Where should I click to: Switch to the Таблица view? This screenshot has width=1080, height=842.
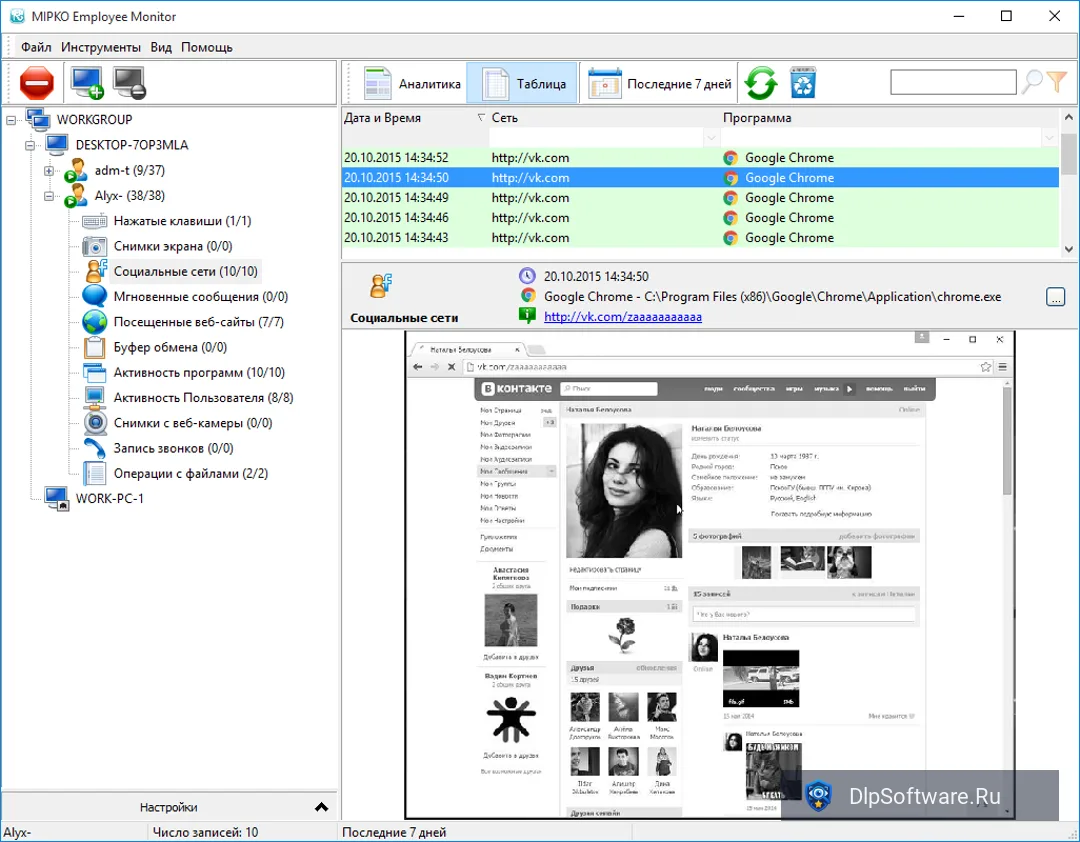coord(521,83)
